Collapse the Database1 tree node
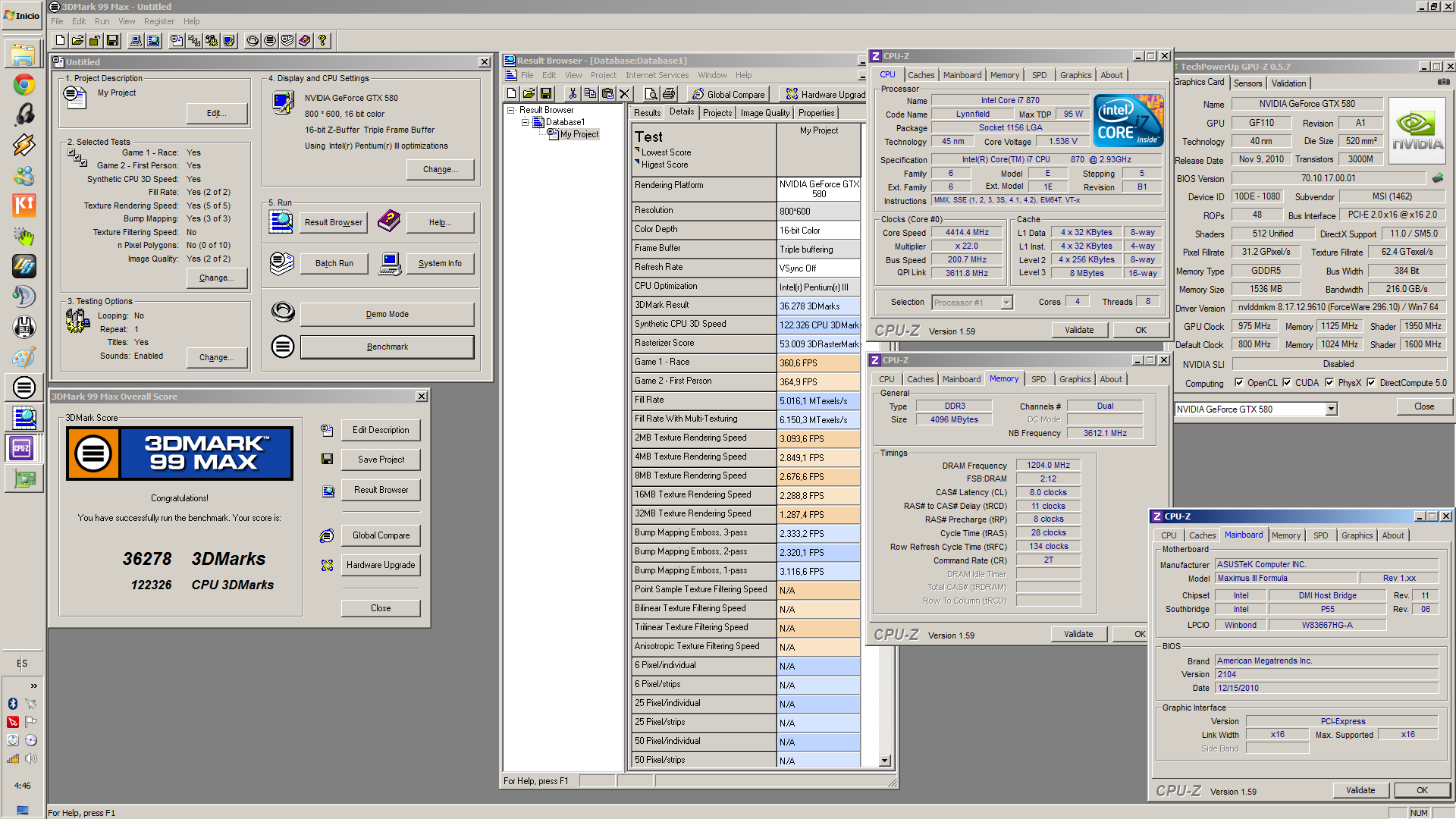 pyautogui.click(x=525, y=122)
